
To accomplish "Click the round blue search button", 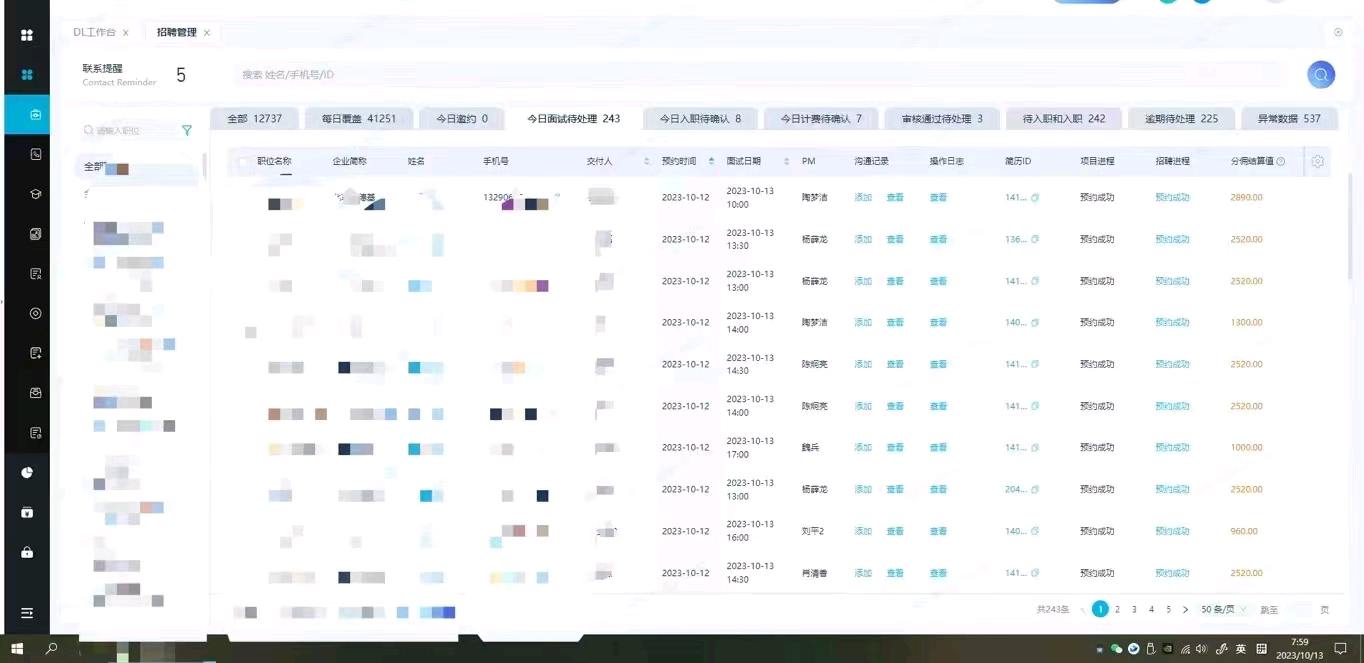I will click(1321, 75).
